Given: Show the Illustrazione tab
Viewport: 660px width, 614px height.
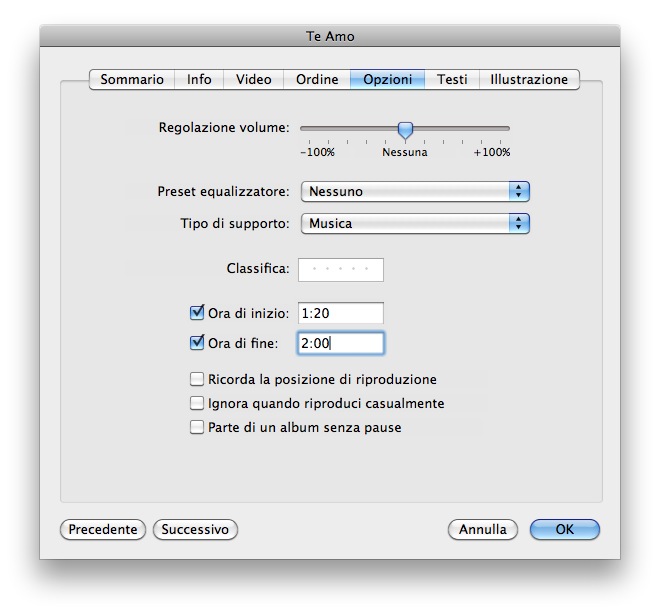Looking at the screenshot, I should point(528,80).
